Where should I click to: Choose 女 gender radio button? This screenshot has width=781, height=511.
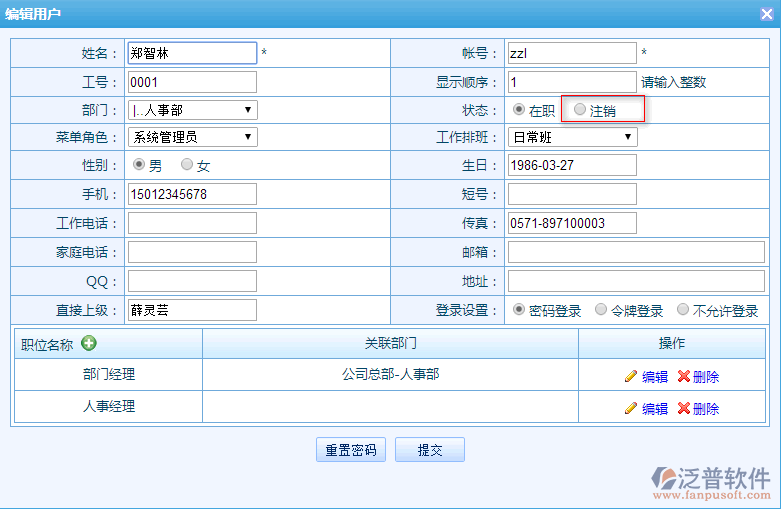(187, 165)
